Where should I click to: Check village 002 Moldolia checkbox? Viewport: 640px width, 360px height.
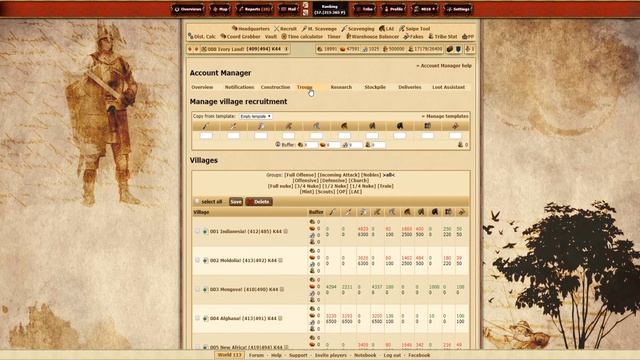point(197,260)
